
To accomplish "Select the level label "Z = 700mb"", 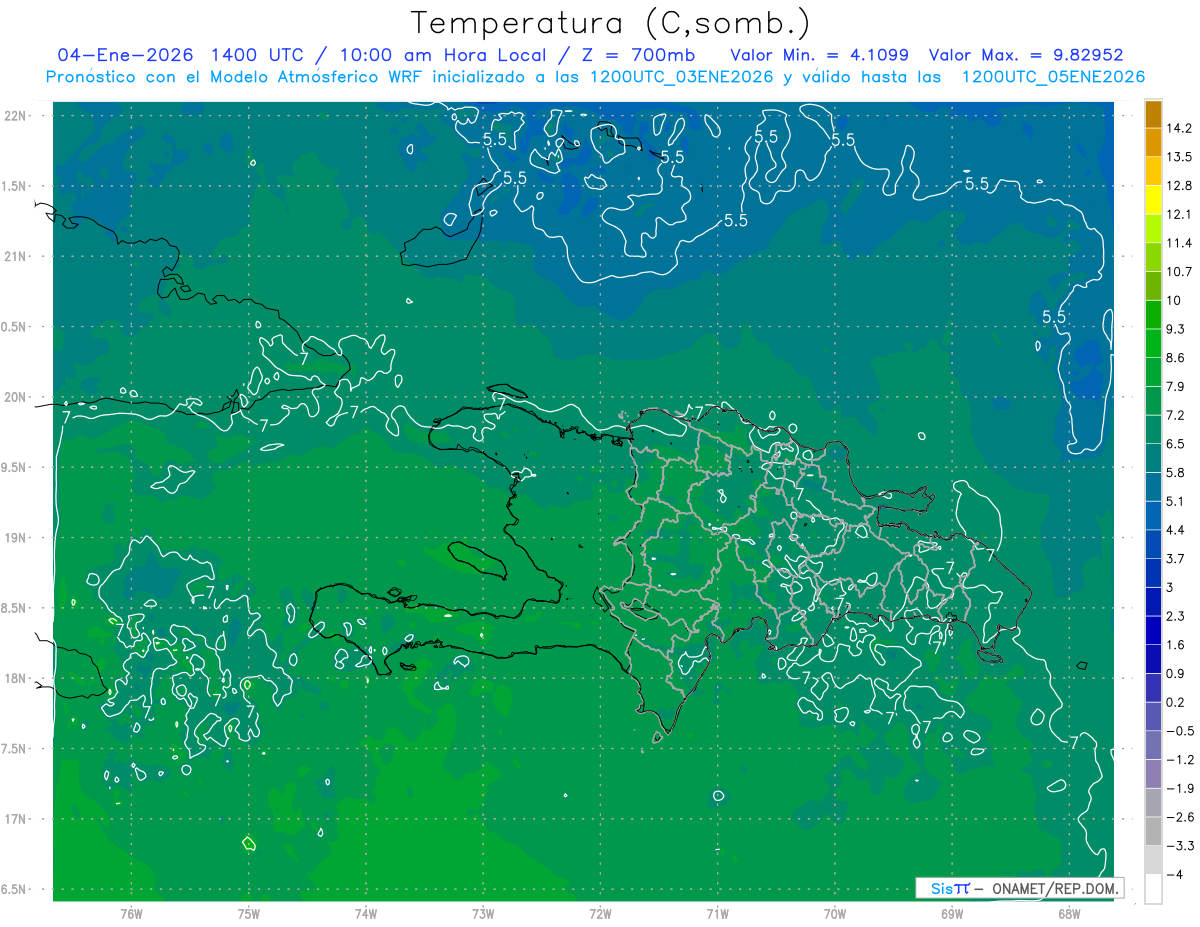I will coord(636,55).
